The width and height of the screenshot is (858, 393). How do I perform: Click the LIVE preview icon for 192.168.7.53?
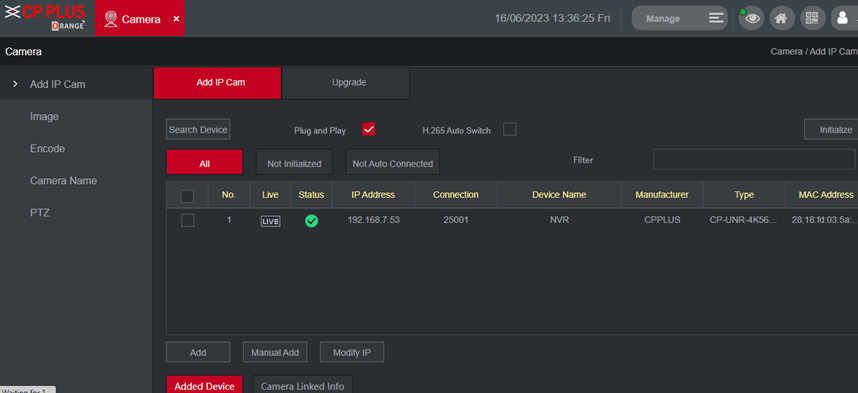pos(270,221)
